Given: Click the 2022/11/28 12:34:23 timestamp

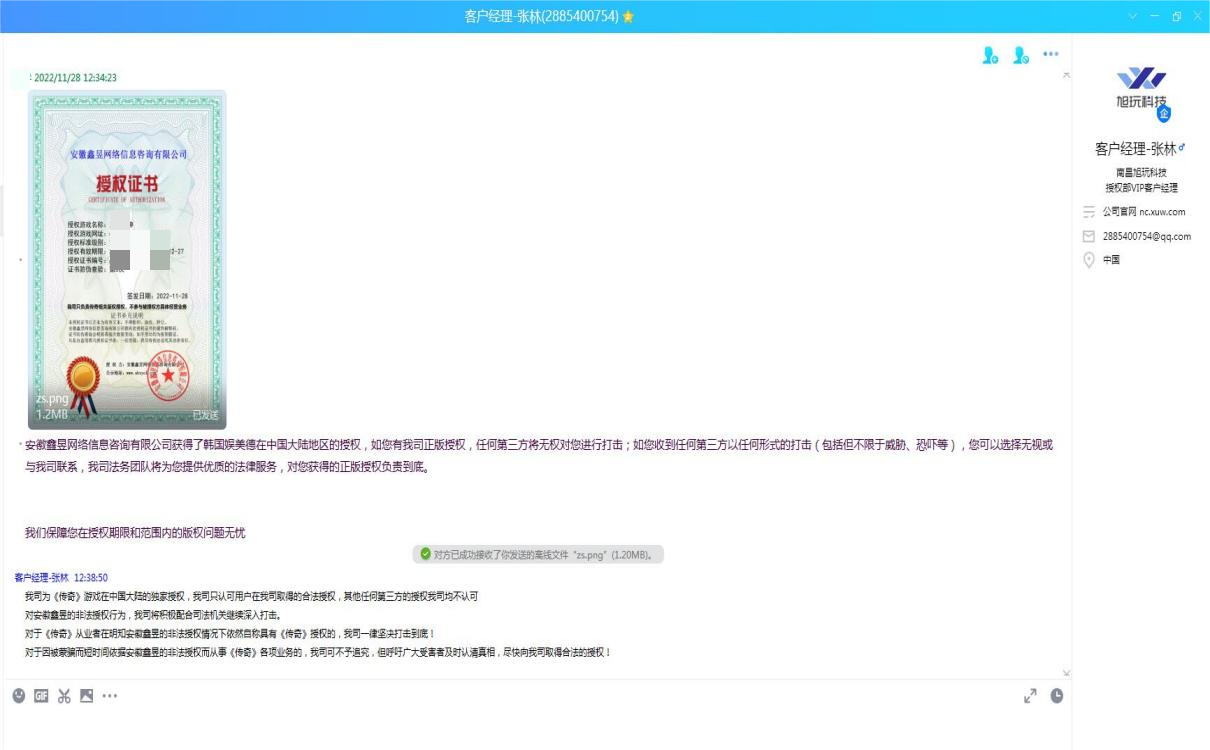Looking at the screenshot, I should [x=76, y=77].
